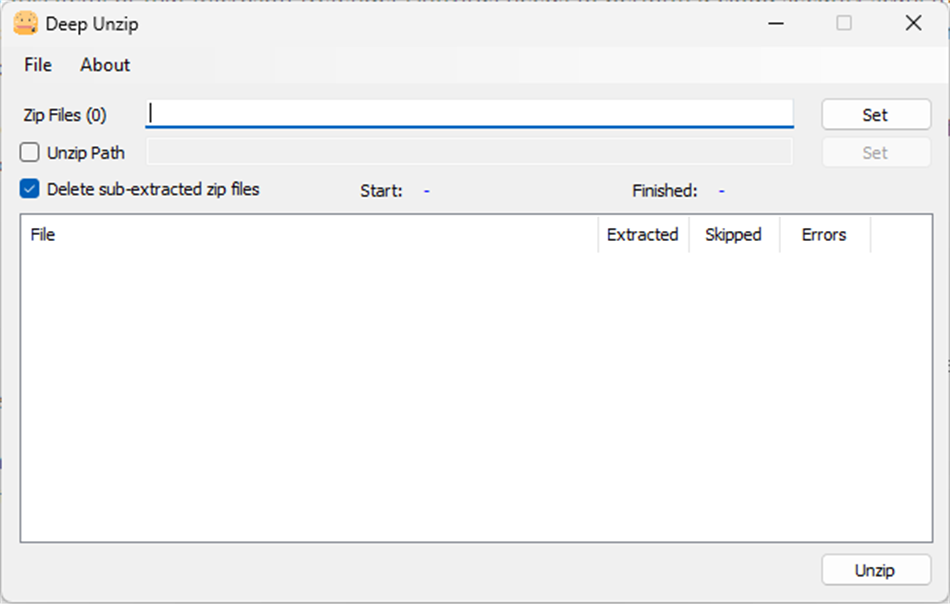This screenshot has height=604, width=950.
Task: Click the Extracted column header
Action: click(642, 235)
